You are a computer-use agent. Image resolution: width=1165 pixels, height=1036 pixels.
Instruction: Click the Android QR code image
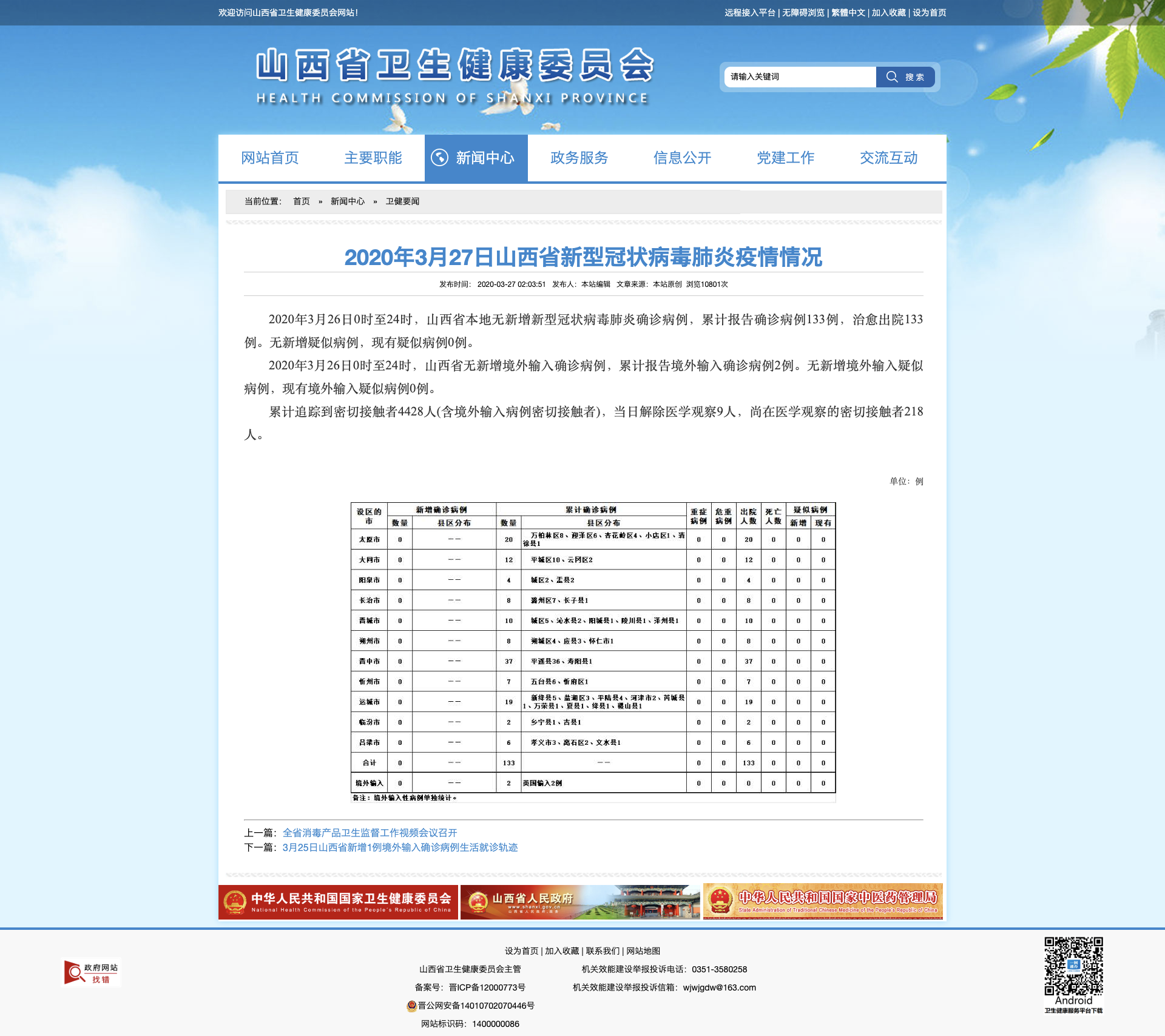point(1073,966)
